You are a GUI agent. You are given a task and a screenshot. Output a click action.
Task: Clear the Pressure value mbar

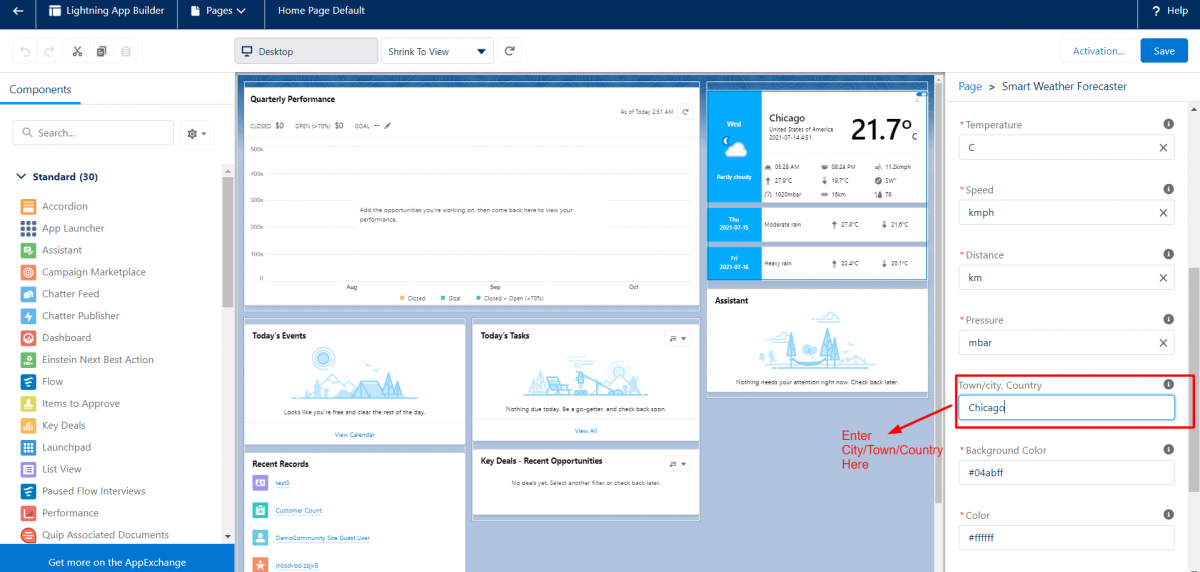(x=1163, y=343)
